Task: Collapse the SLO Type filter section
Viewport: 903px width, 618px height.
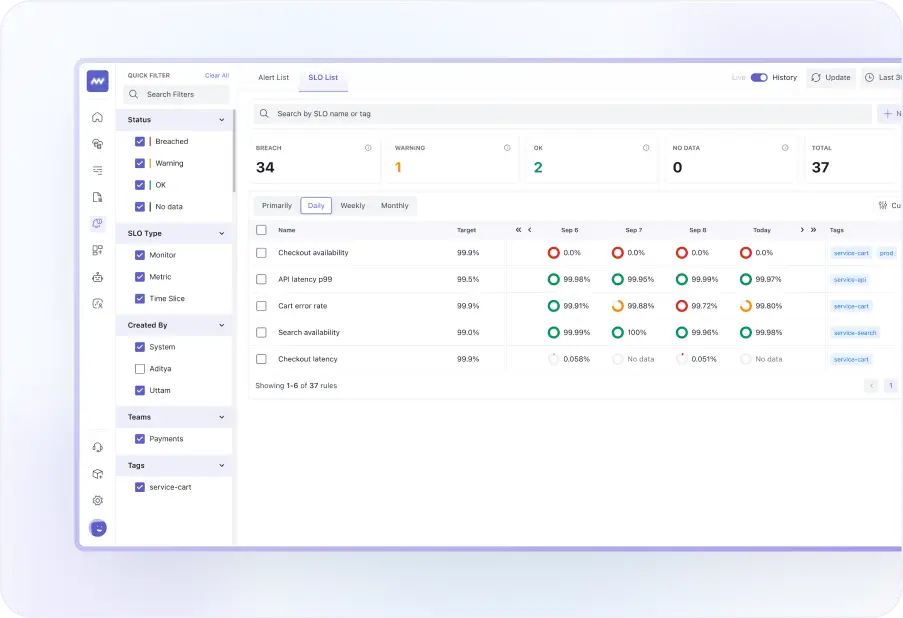Action: pos(222,233)
